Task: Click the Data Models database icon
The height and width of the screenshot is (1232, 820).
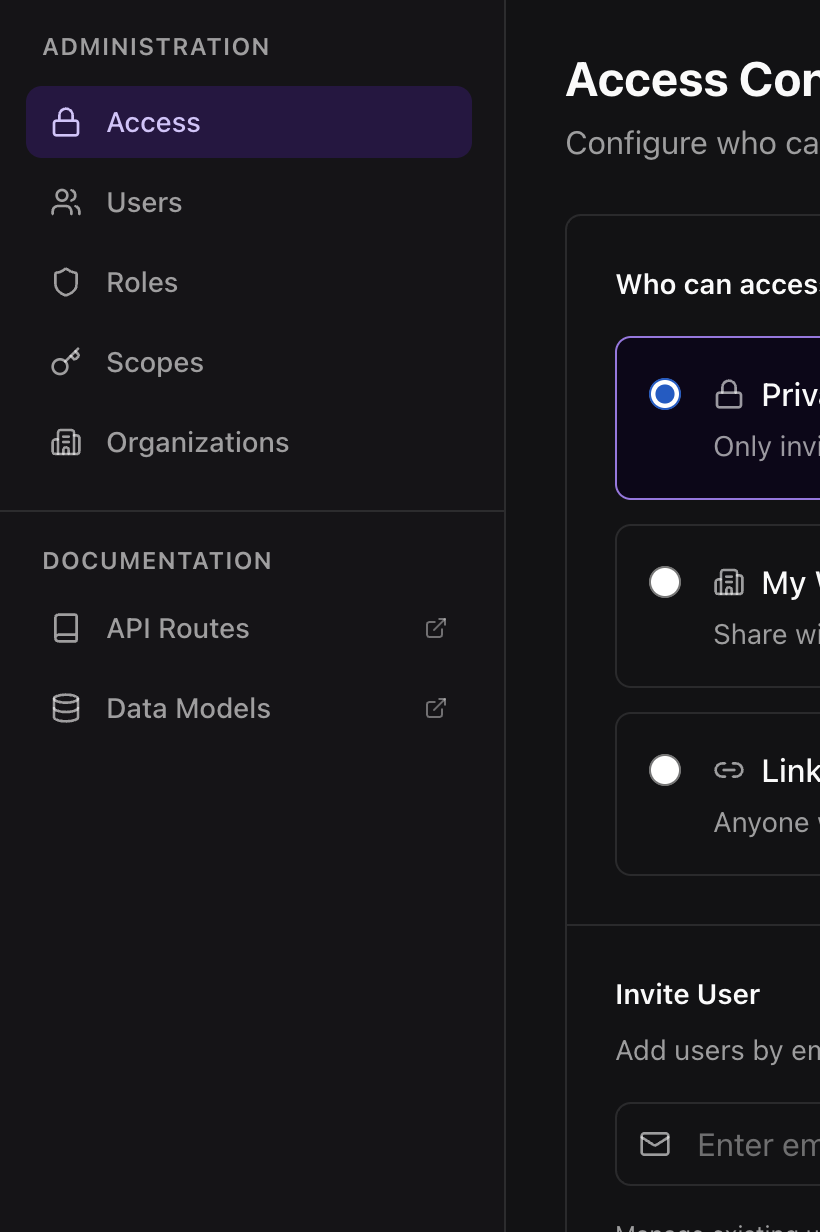Action: [66, 708]
